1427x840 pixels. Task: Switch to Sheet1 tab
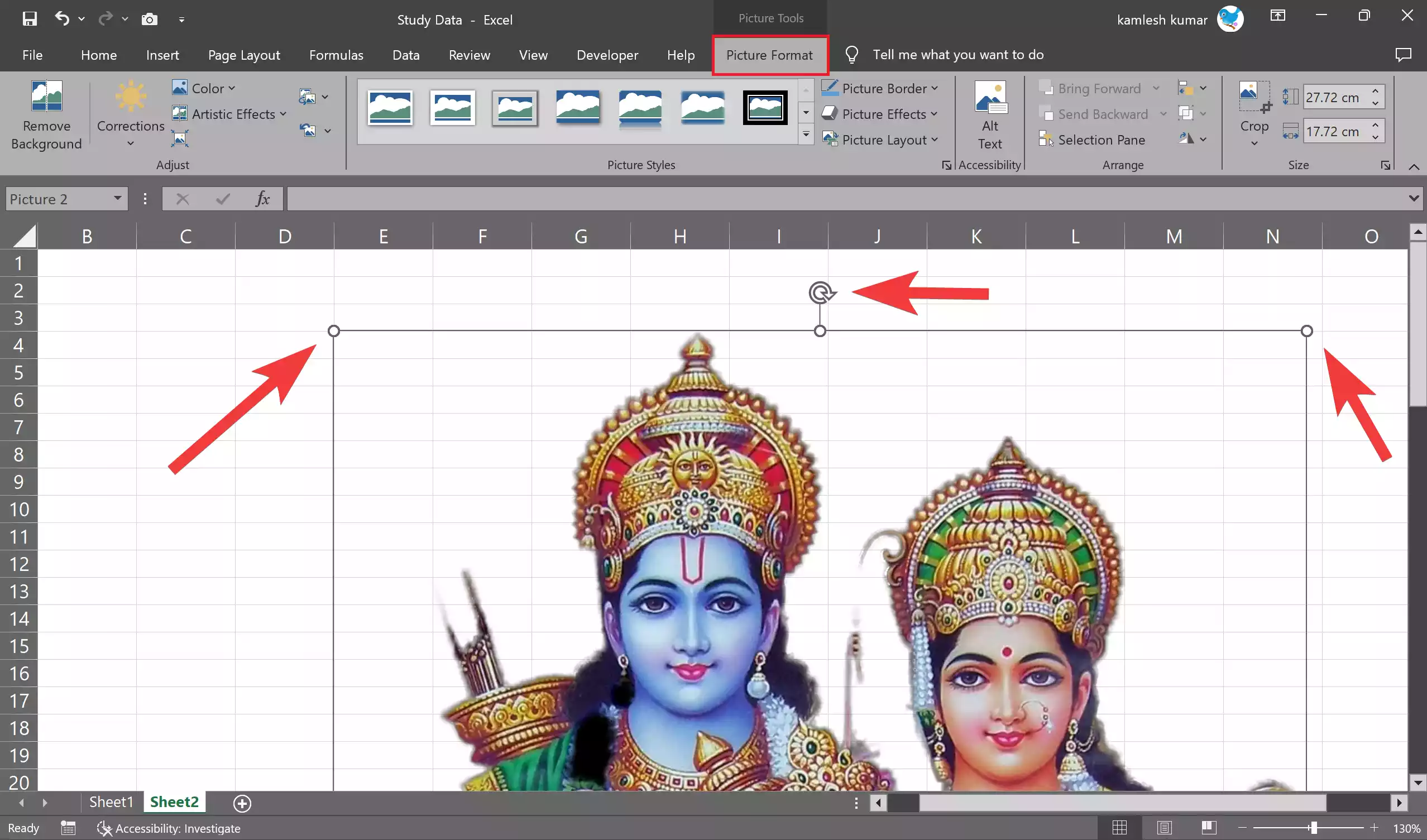pyautogui.click(x=111, y=801)
